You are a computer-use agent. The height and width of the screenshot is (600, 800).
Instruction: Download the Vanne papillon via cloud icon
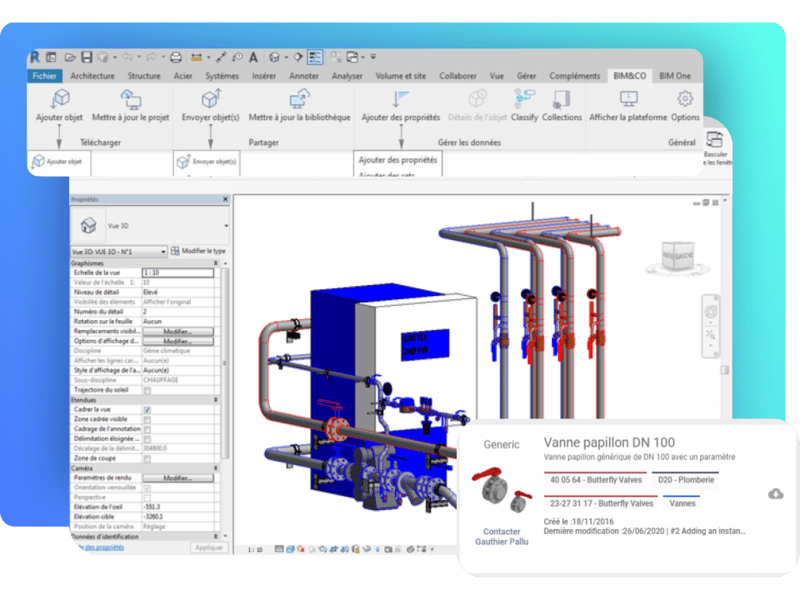click(775, 495)
